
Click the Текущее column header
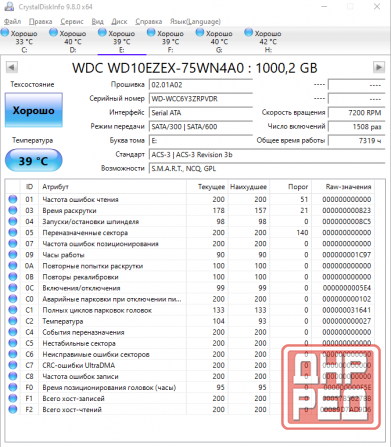pyautogui.click(x=207, y=187)
